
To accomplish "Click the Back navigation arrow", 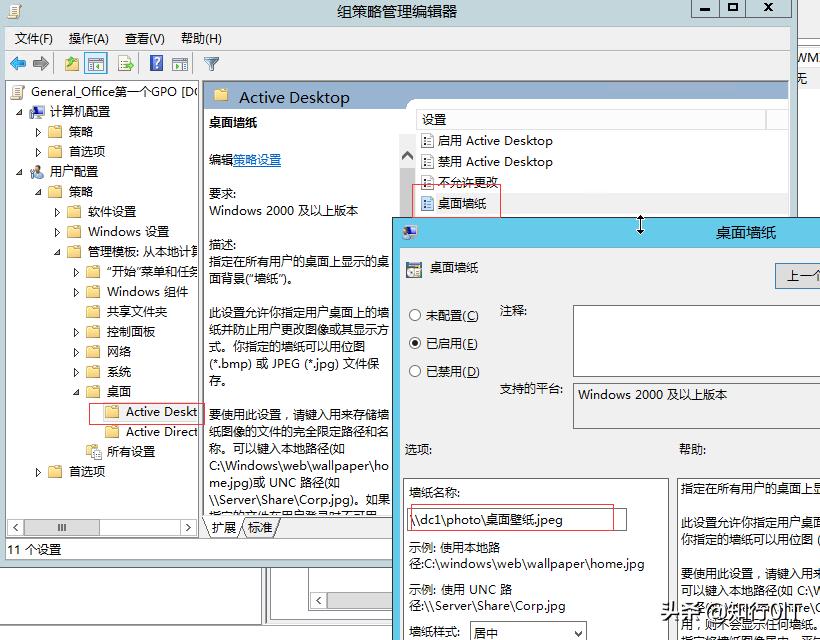I will tap(18, 62).
